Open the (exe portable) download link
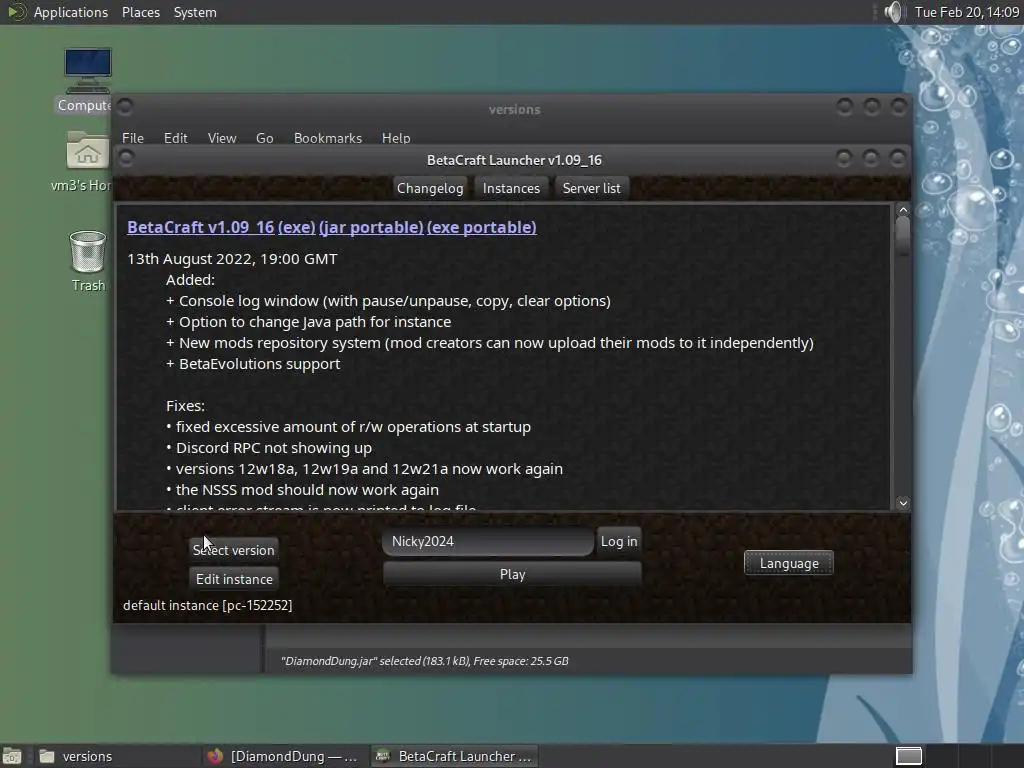 pos(482,227)
